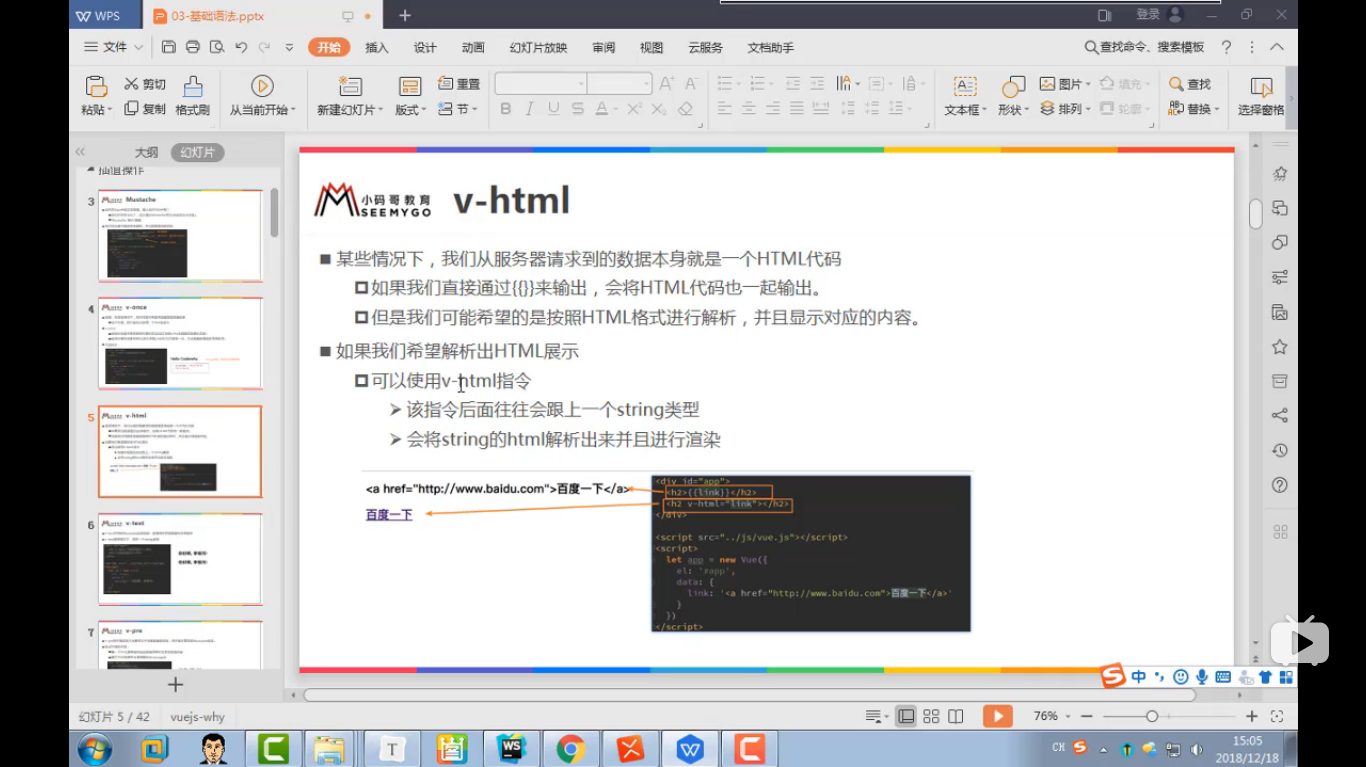Open the Document Assistant (文档助手) tab

[771, 47]
